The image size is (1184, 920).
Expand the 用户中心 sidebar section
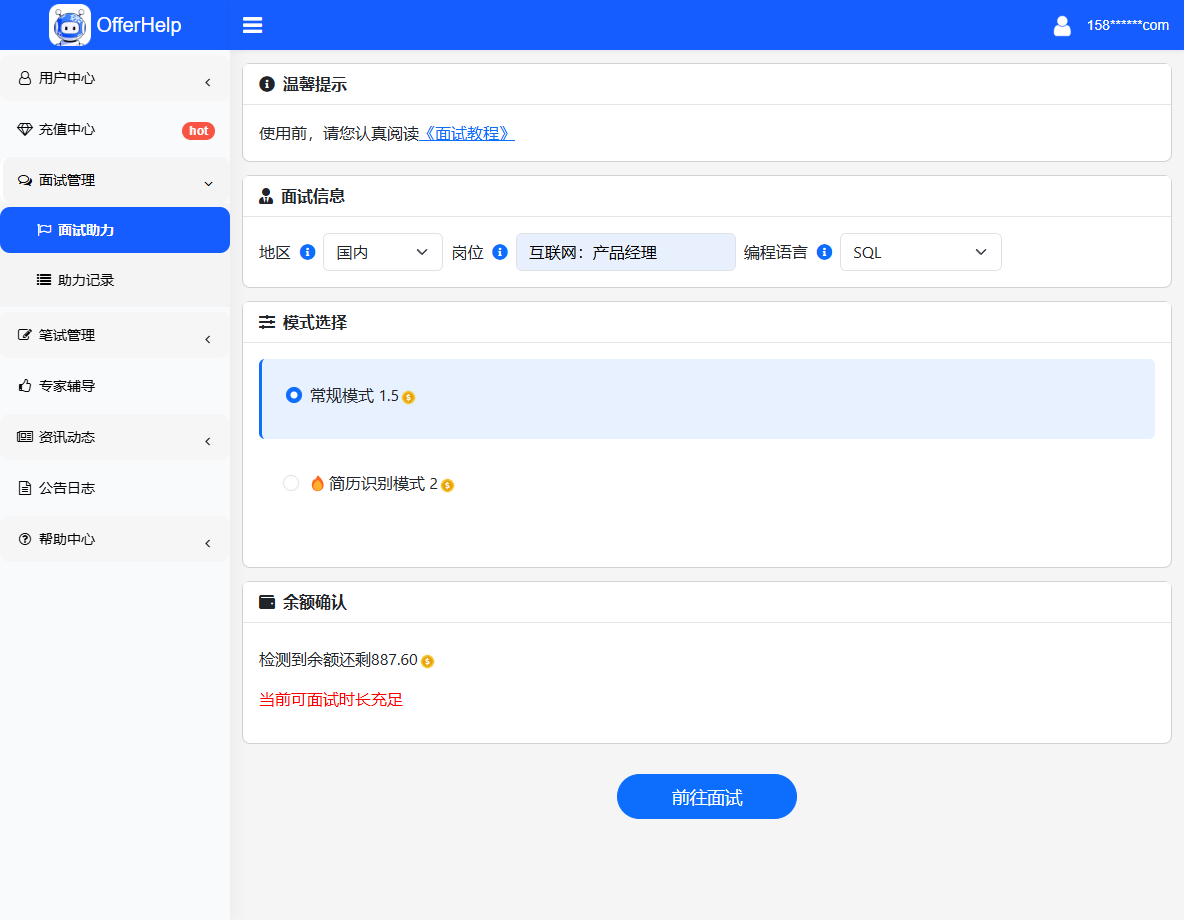point(115,78)
